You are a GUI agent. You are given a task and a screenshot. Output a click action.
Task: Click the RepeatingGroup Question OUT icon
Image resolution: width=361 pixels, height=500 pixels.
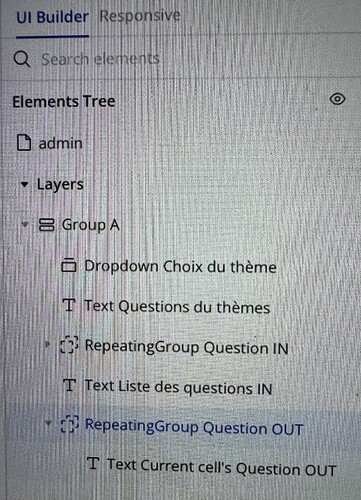tap(70, 424)
